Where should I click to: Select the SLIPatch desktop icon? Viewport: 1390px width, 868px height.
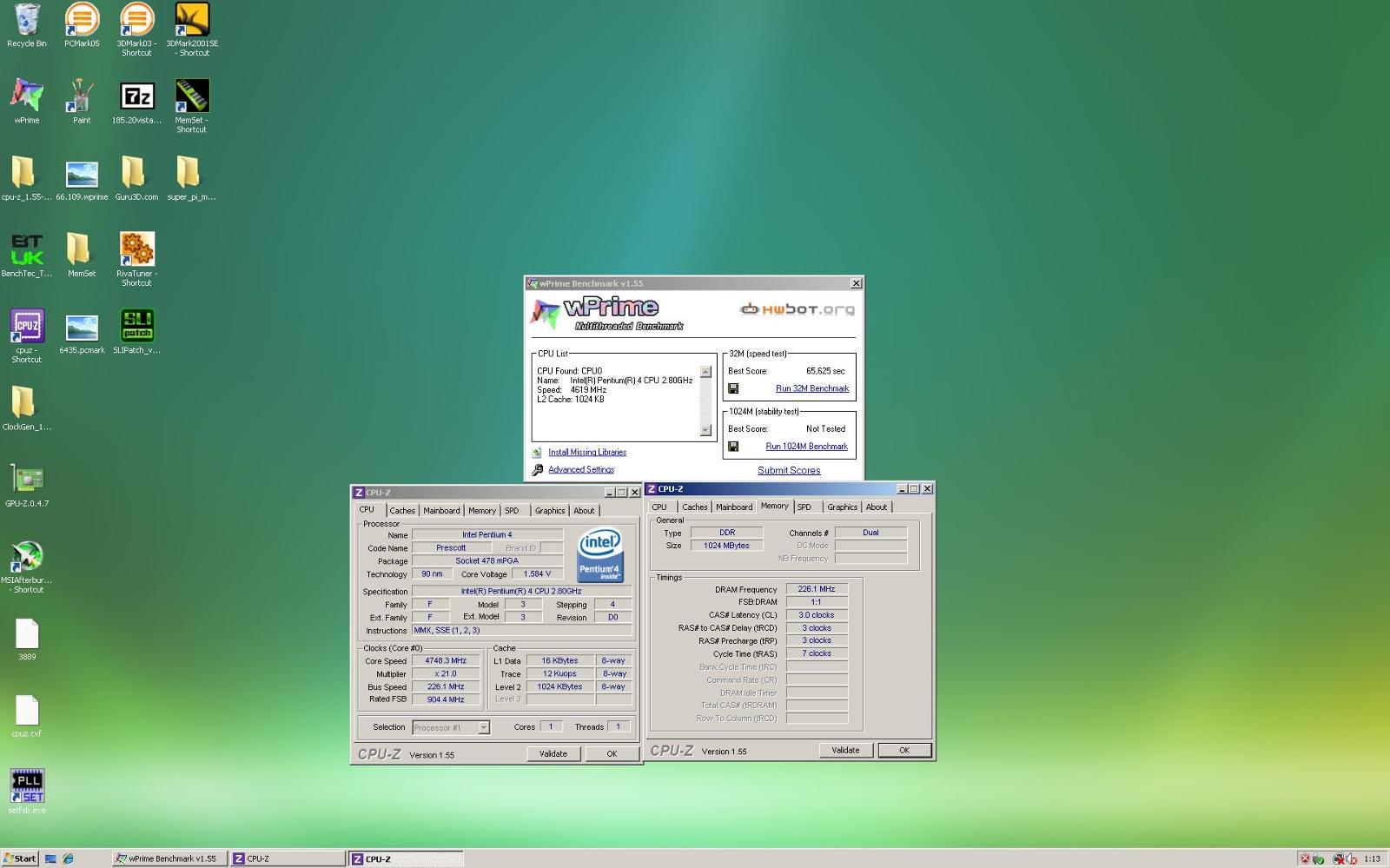point(136,331)
